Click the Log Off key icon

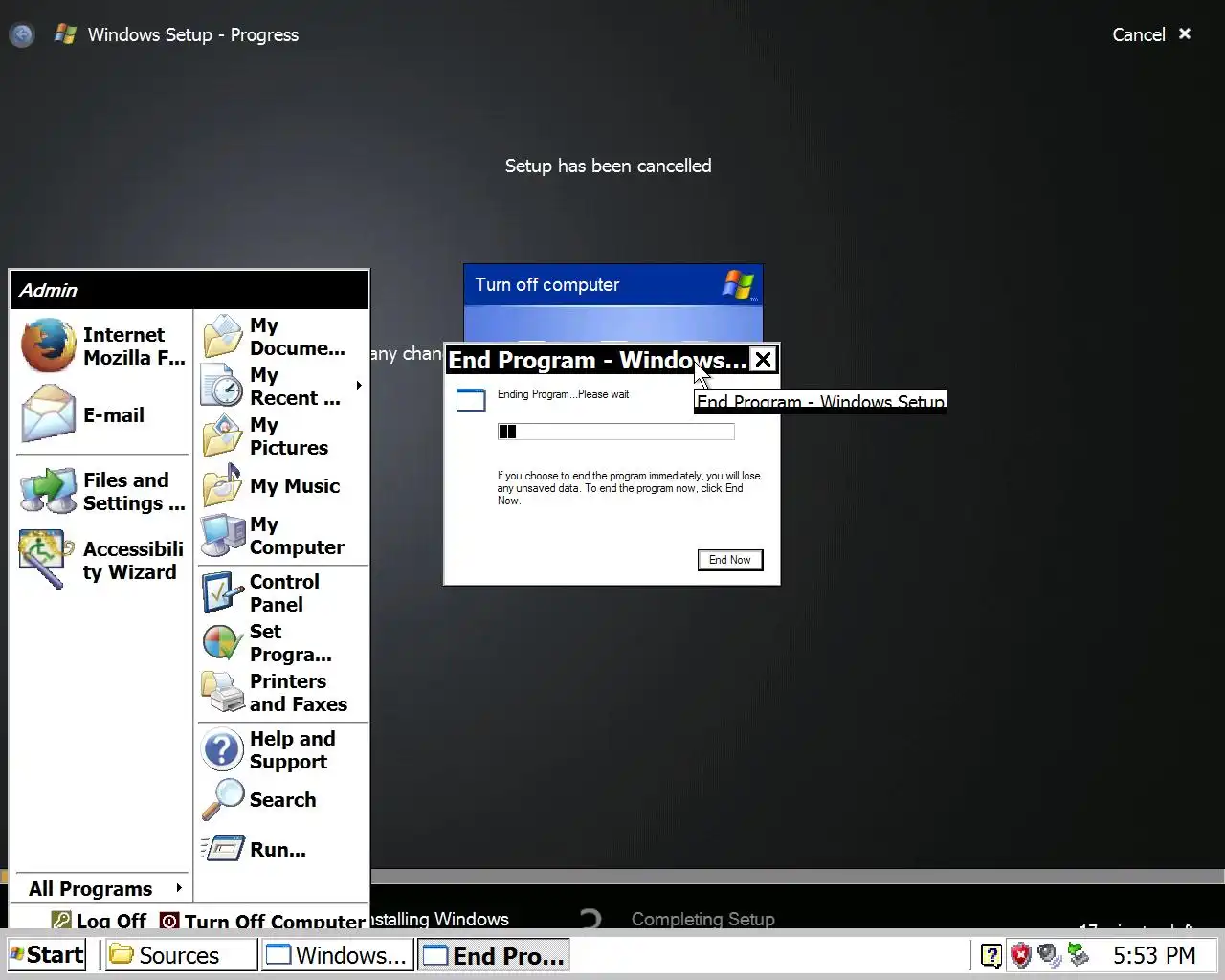tap(61, 921)
